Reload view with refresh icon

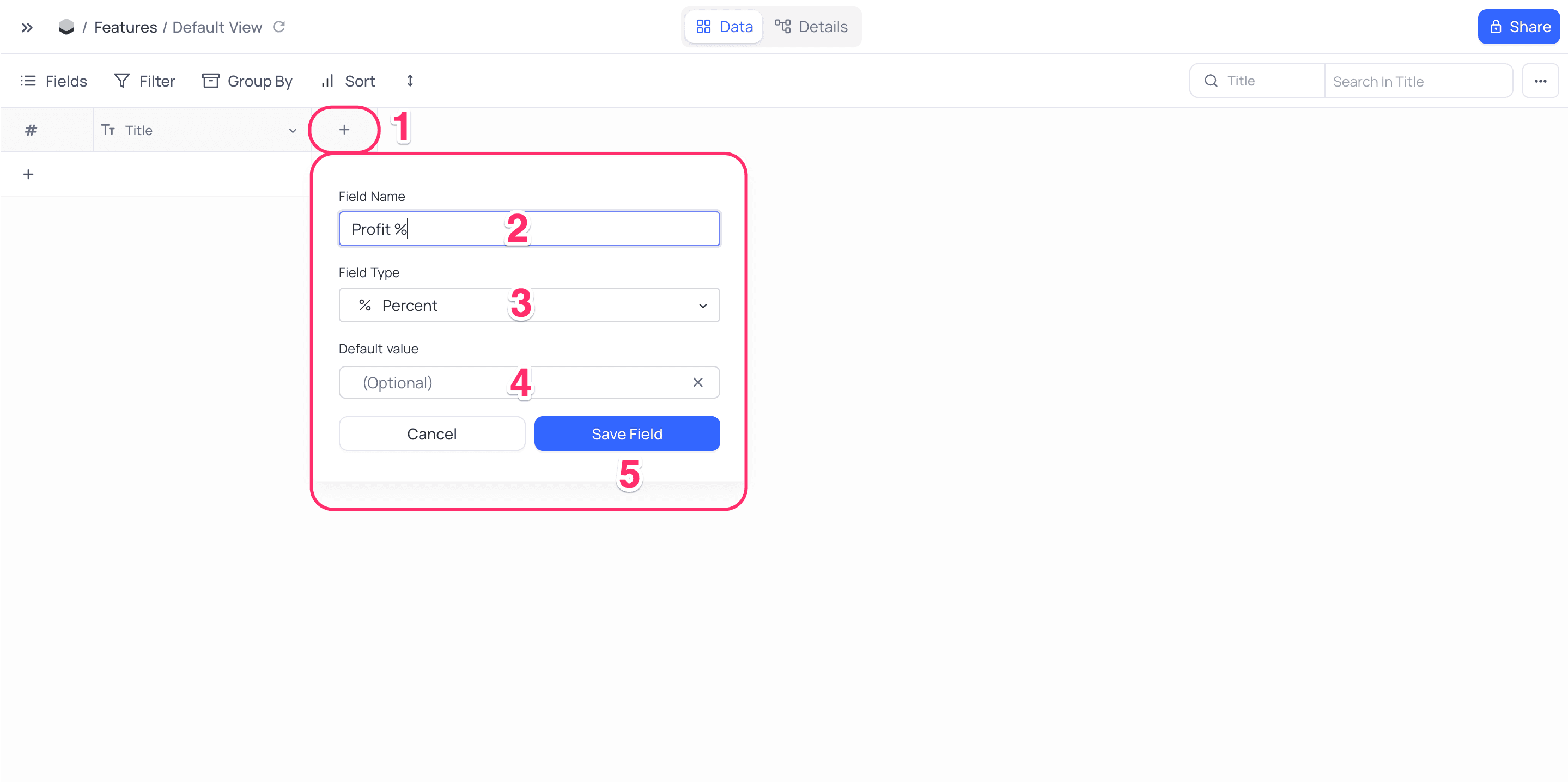[x=279, y=27]
